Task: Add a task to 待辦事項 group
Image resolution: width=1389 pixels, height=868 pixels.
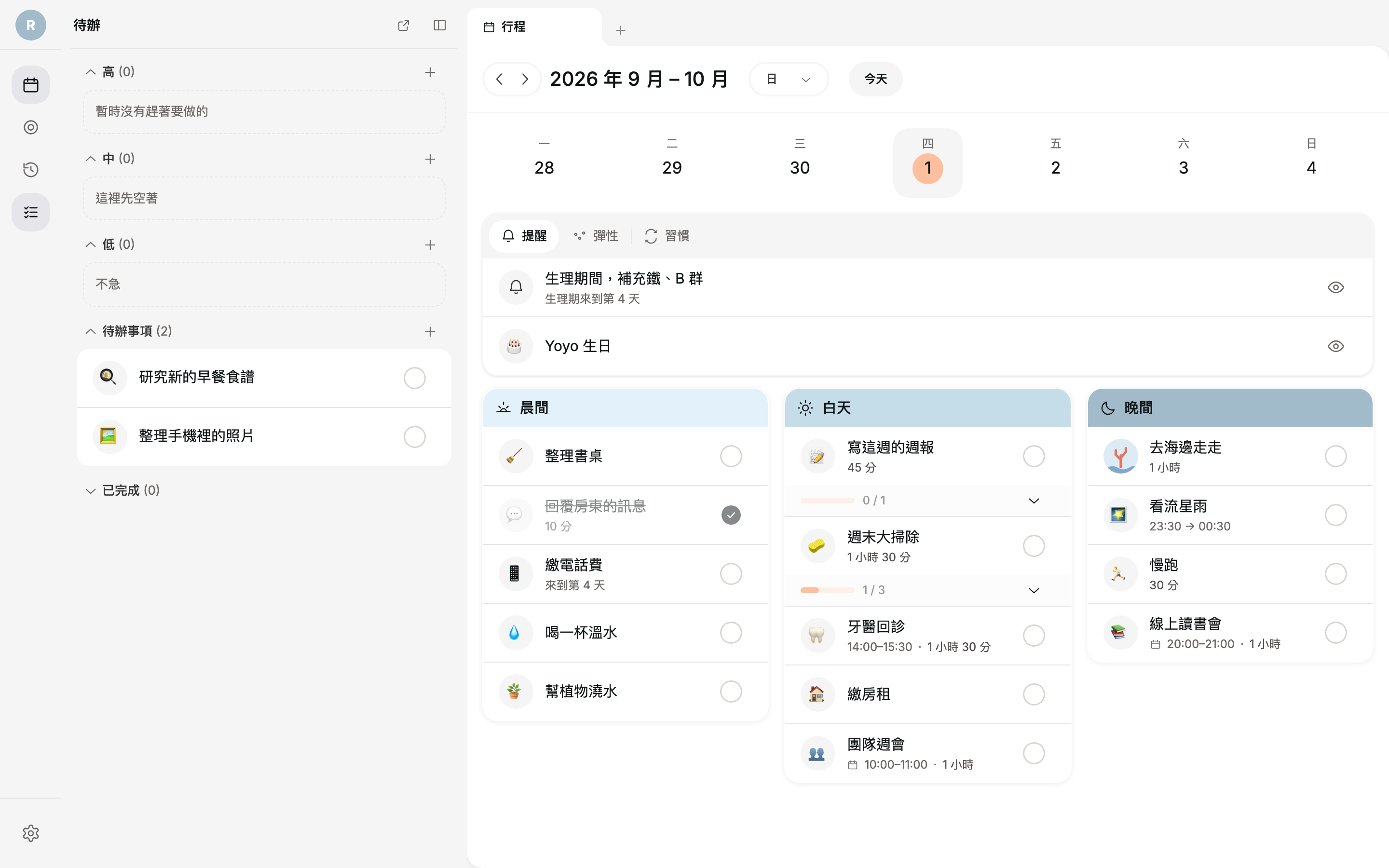Action: point(430,332)
